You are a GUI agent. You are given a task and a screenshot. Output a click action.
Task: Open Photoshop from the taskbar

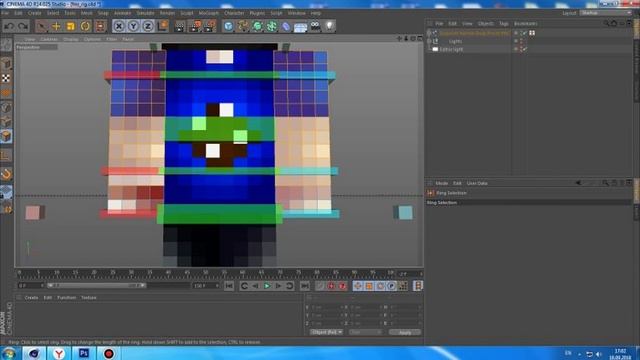(84, 353)
